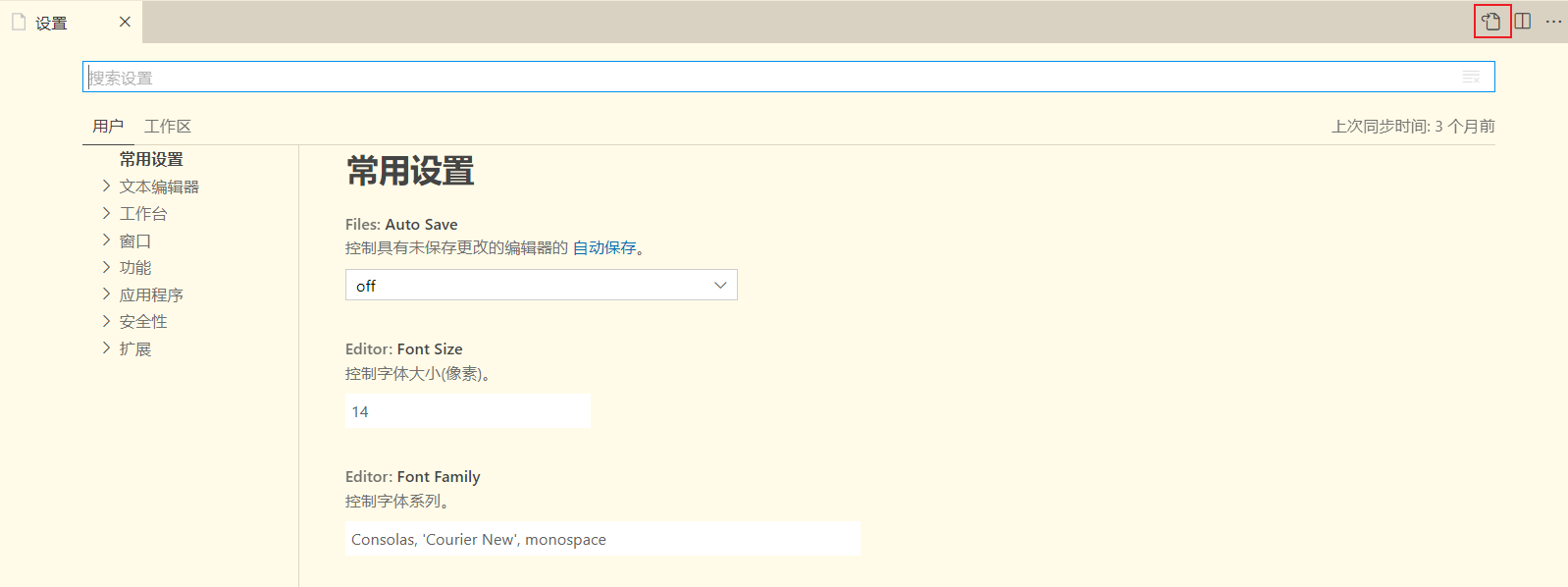Close the 设置 tab

tap(125, 22)
